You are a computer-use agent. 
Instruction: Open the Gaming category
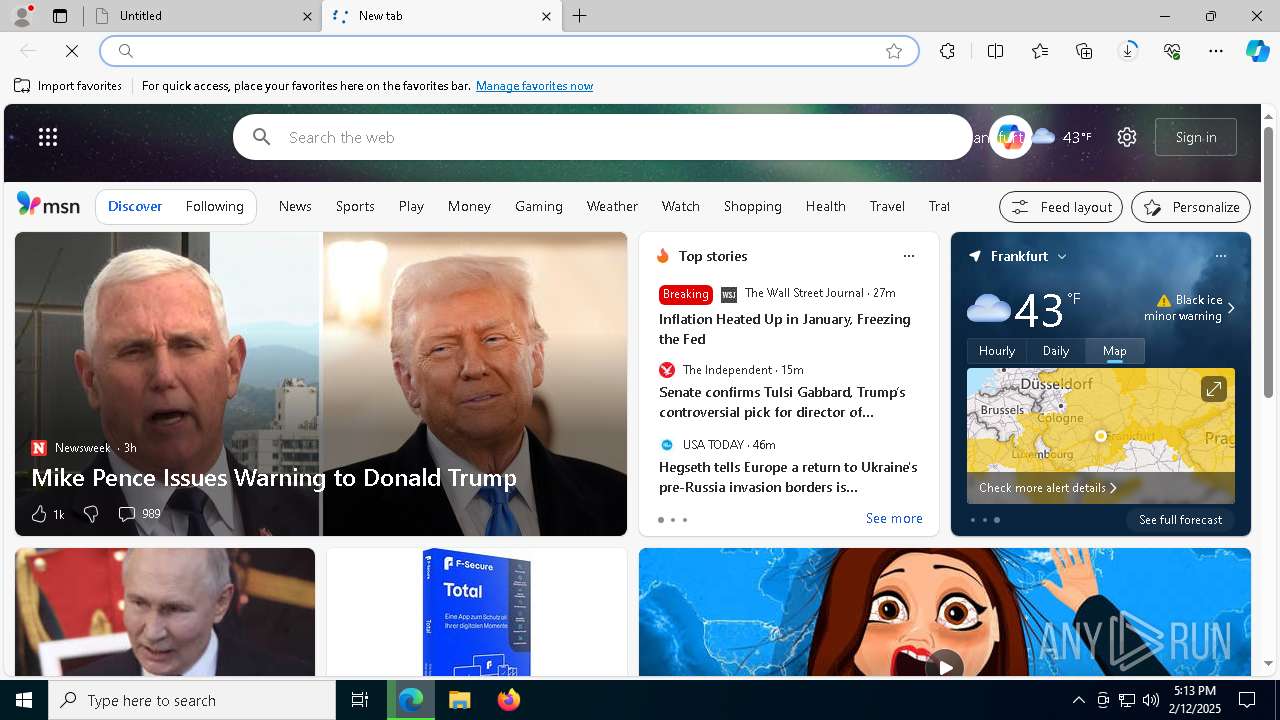(x=539, y=207)
